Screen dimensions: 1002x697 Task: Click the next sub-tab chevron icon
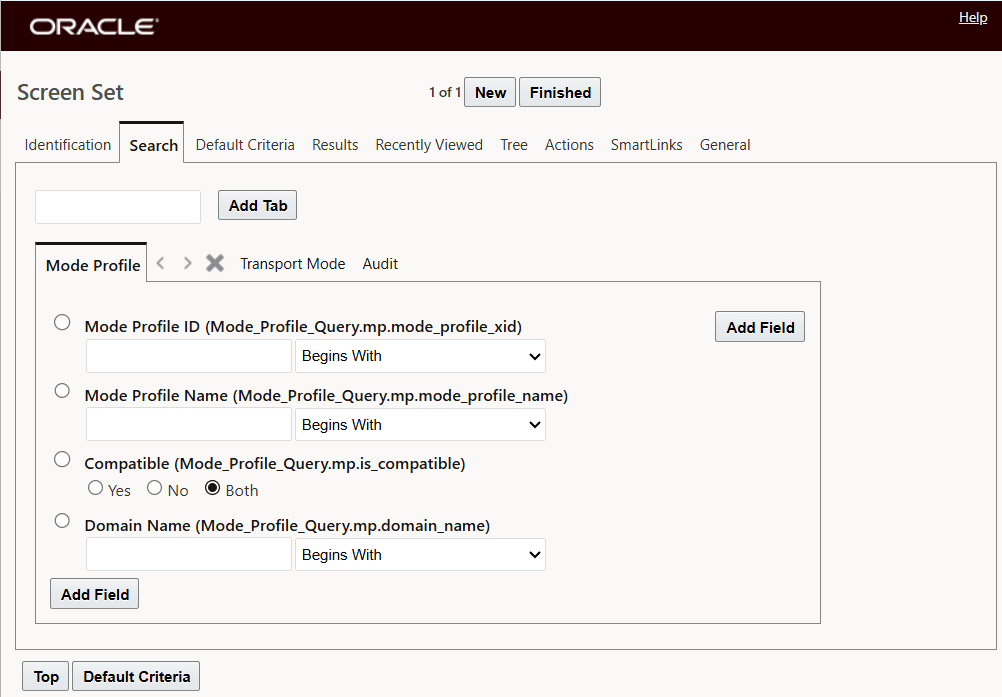pyautogui.click(x=187, y=263)
